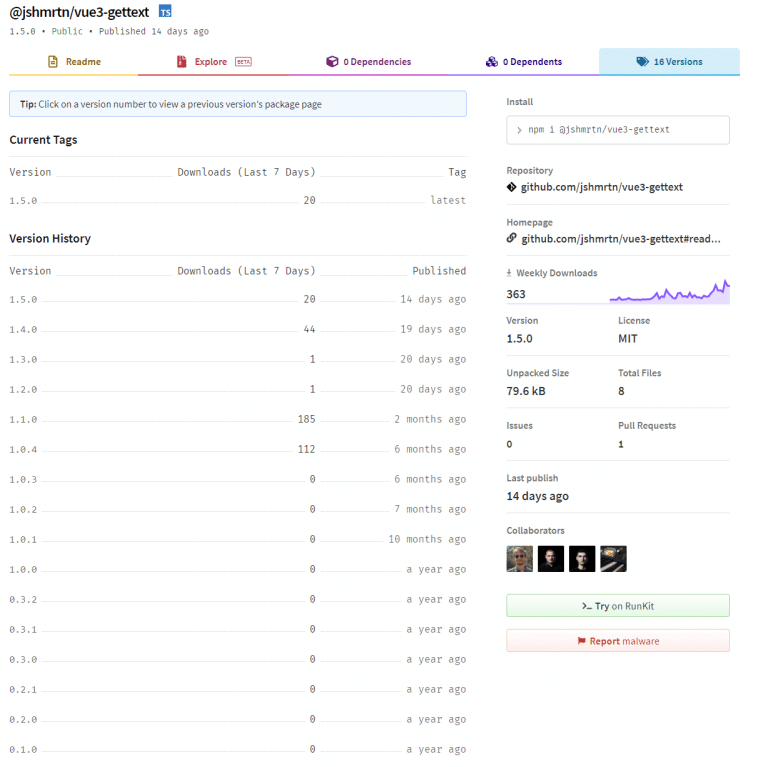The height and width of the screenshot is (767, 768).
Task: Click the Pull Requests count 1
Action: tap(621, 444)
